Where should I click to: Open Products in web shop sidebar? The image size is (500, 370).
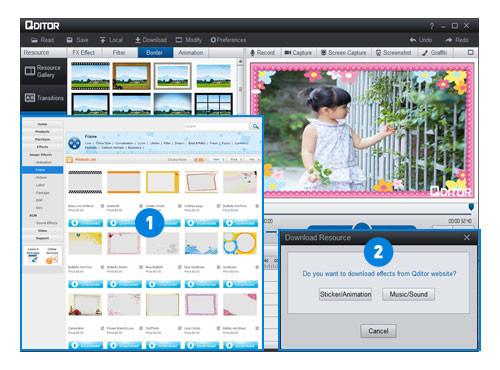coord(42,132)
